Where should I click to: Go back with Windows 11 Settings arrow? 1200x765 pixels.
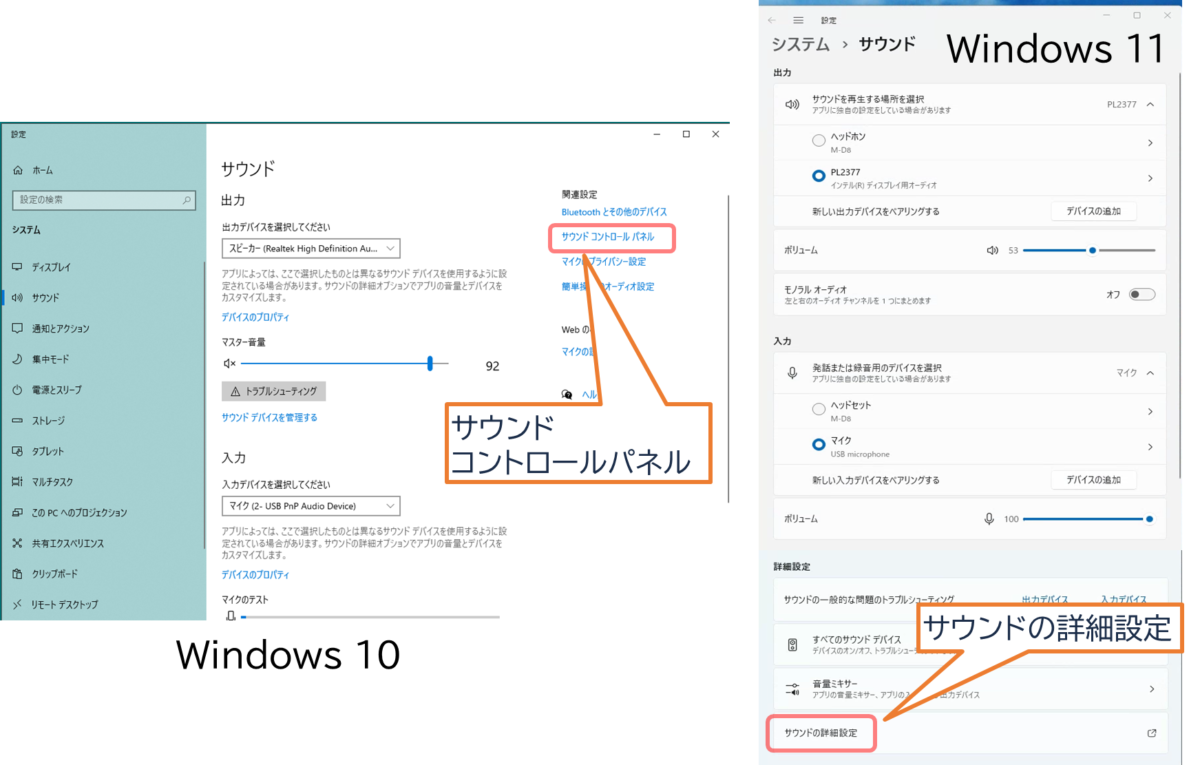(x=771, y=20)
